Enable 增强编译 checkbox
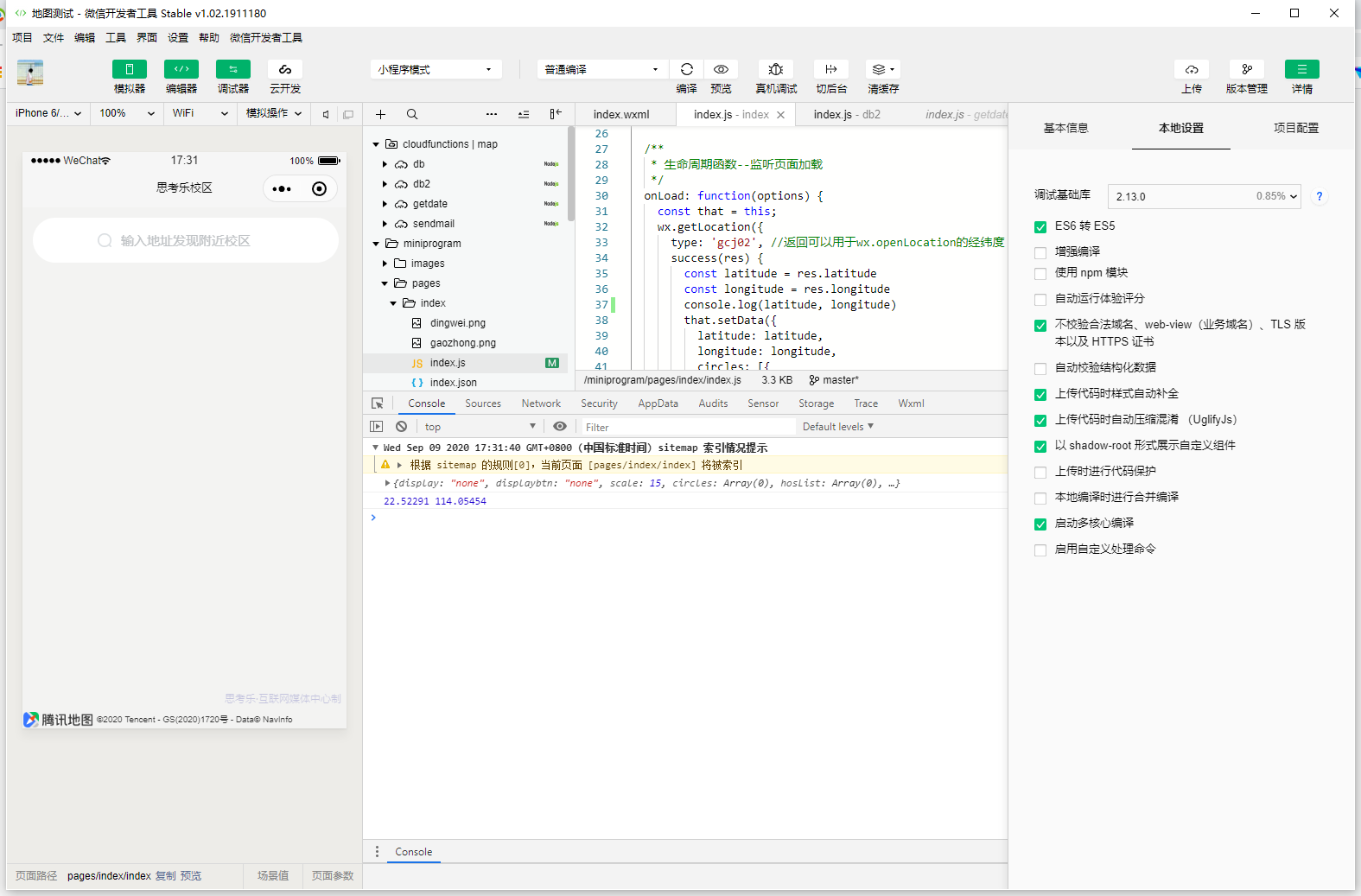The height and width of the screenshot is (896, 1361). [x=1040, y=253]
